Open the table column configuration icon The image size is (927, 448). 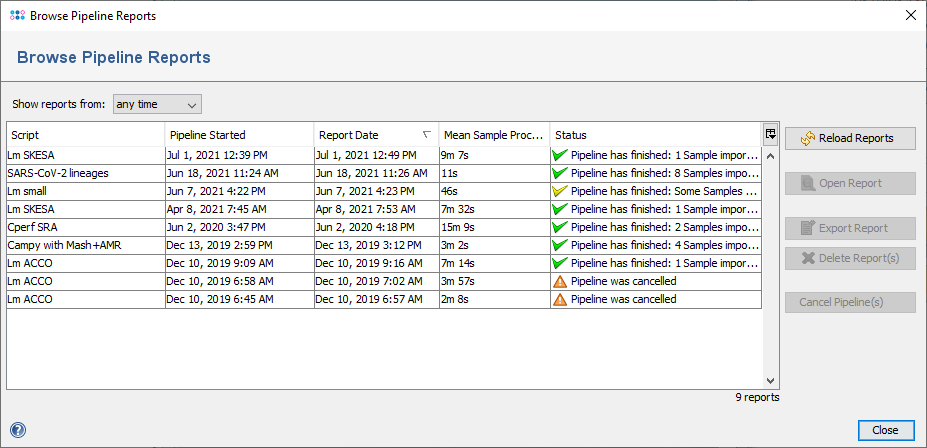[770, 135]
